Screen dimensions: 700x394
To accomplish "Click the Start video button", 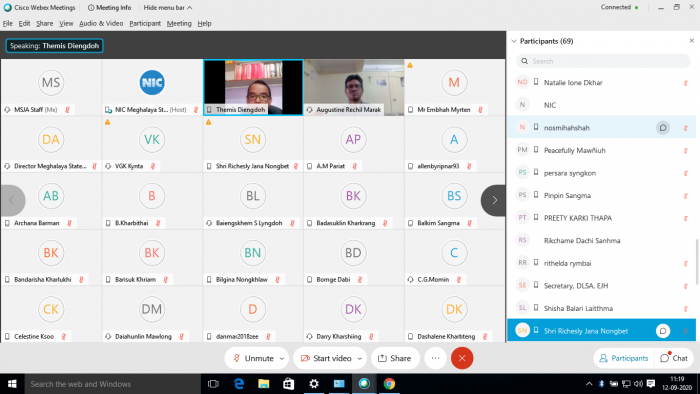I will [326, 358].
